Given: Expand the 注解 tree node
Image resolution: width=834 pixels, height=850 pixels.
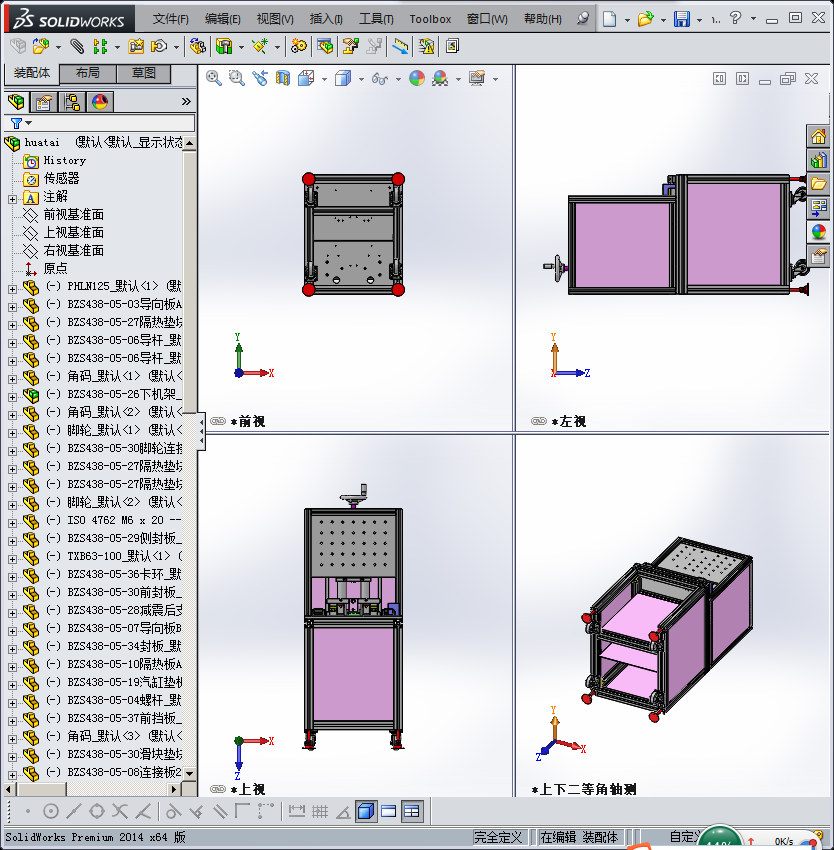Looking at the screenshot, I should [x=12, y=199].
